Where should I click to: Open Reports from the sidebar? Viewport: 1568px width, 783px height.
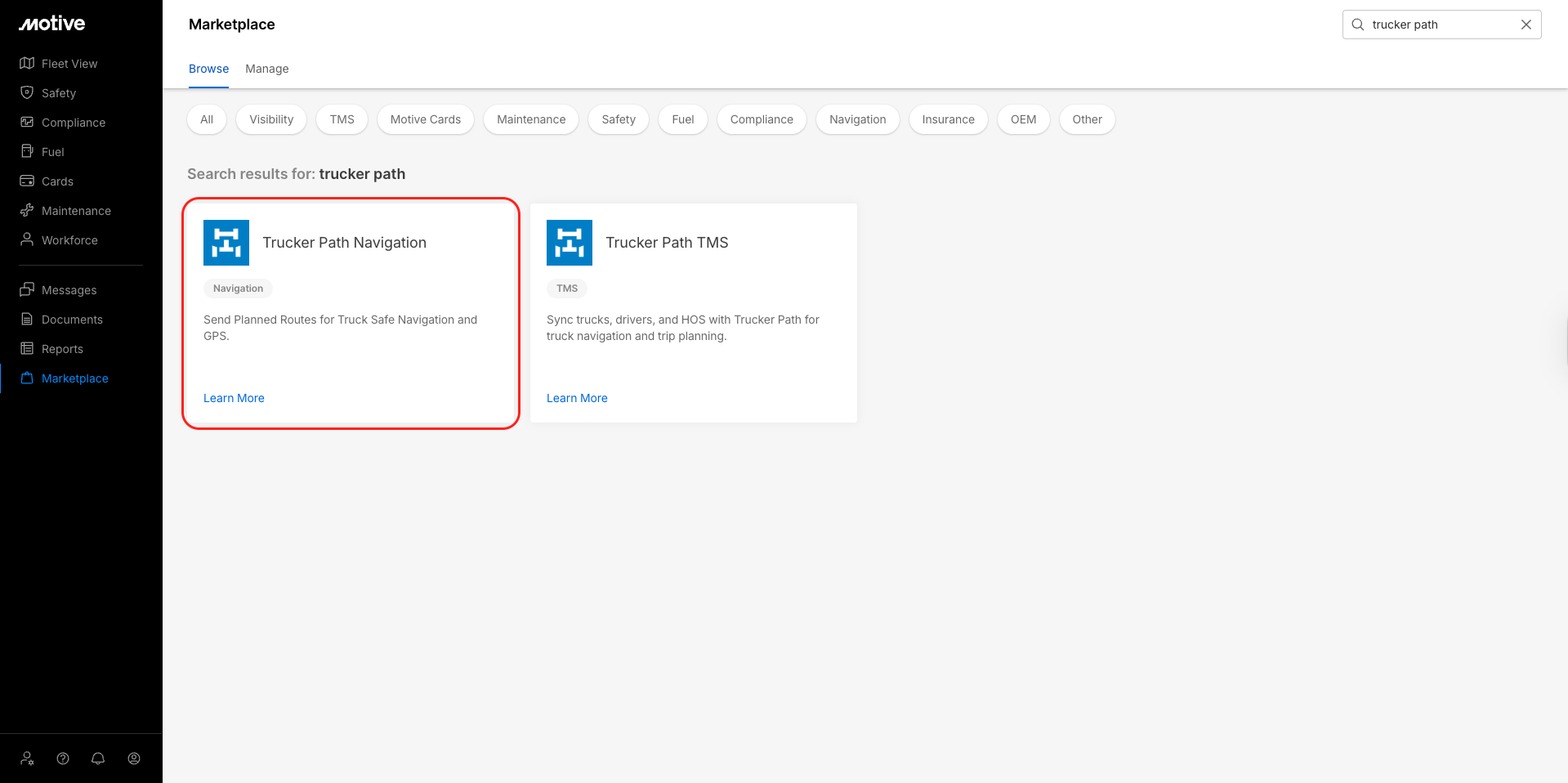(62, 349)
